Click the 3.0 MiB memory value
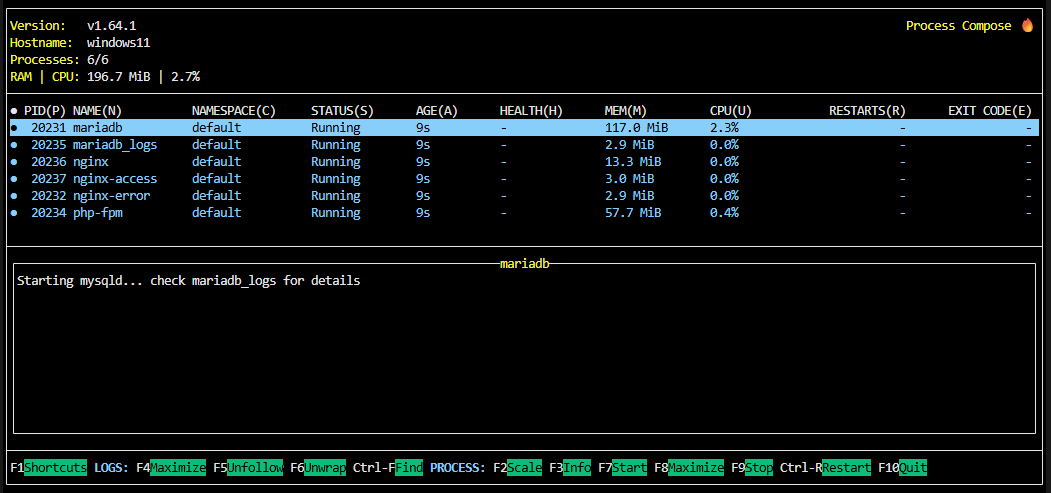The height and width of the screenshot is (493, 1051). point(629,179)
